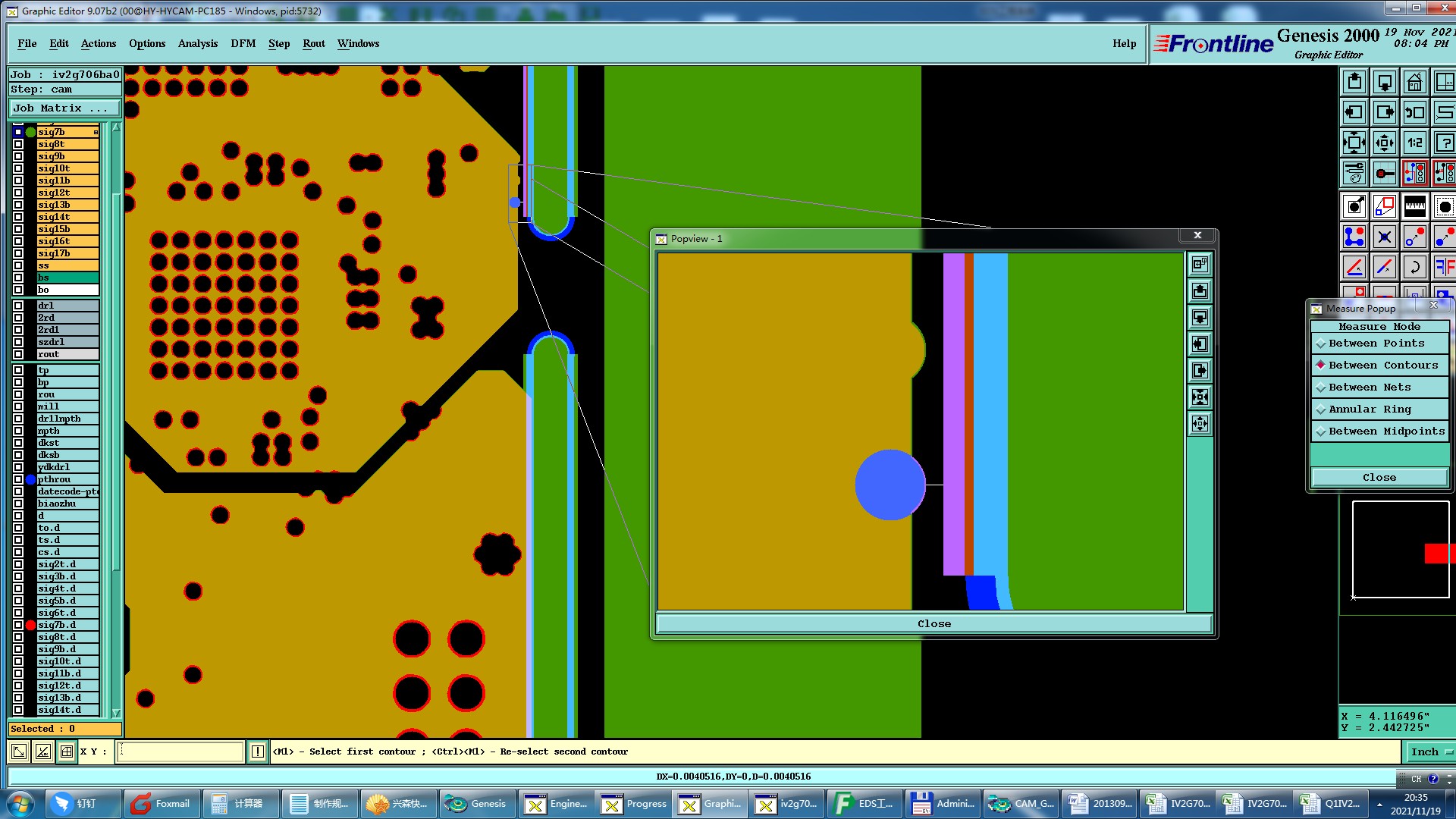Image resolution: width=1456 pixels, height=819 pixels.
Task: Open the Inch units dropdown
Action: point(1431,752)
